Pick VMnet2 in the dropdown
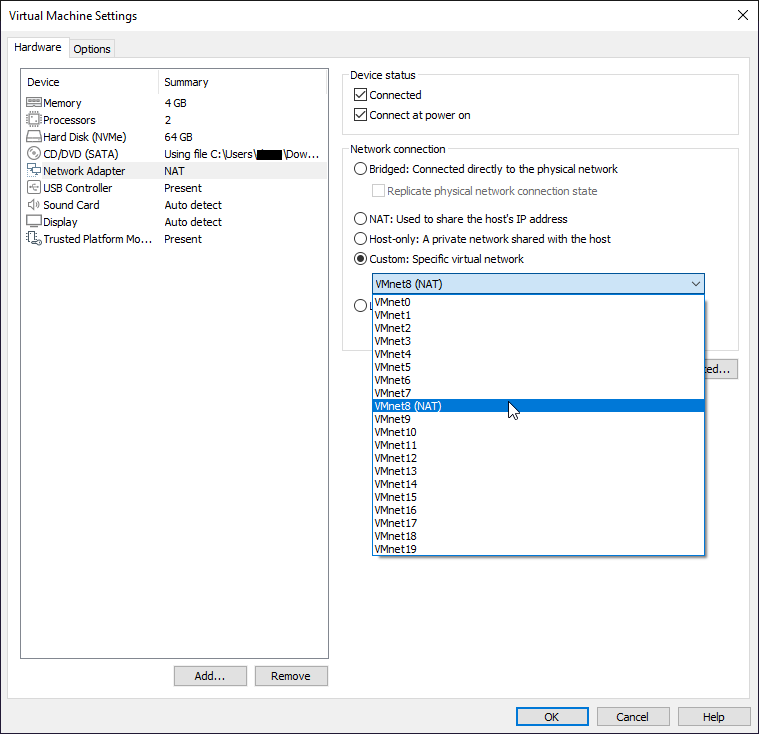The height and width of the screenshot is (734, 759). pos(538,328)
